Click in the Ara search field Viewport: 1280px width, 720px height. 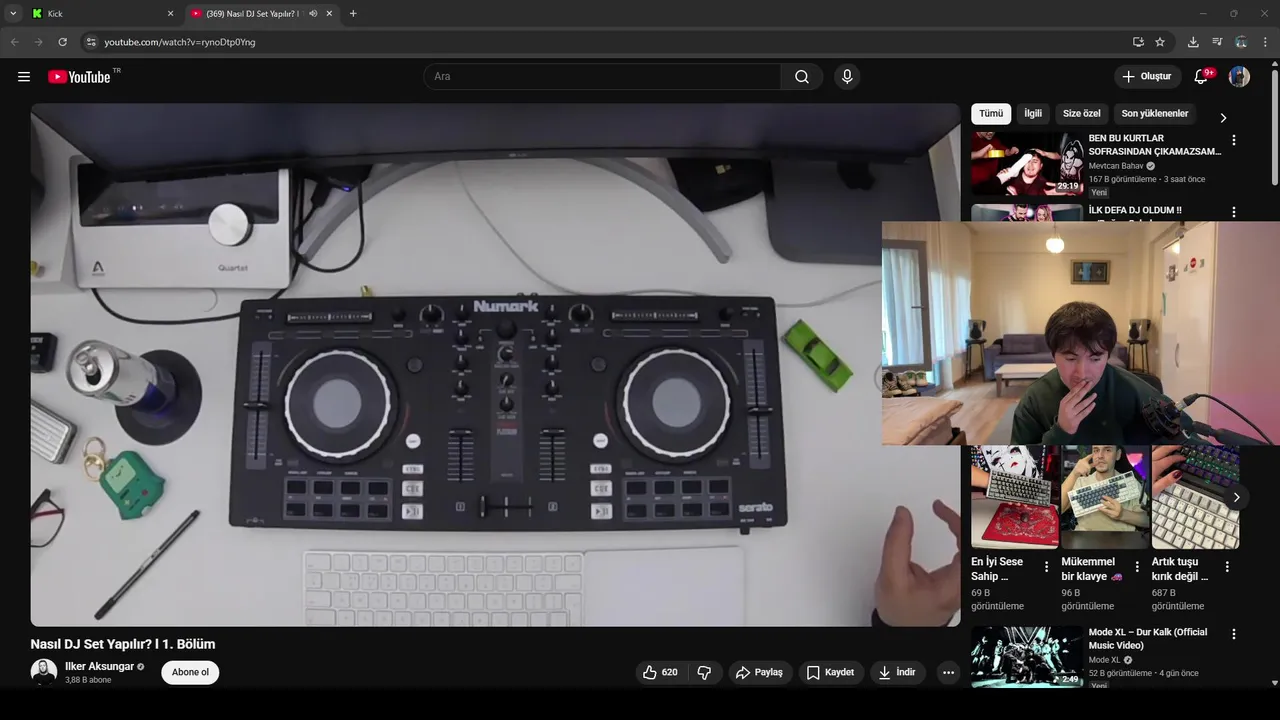pyautogui.click(x=602, y=77)
